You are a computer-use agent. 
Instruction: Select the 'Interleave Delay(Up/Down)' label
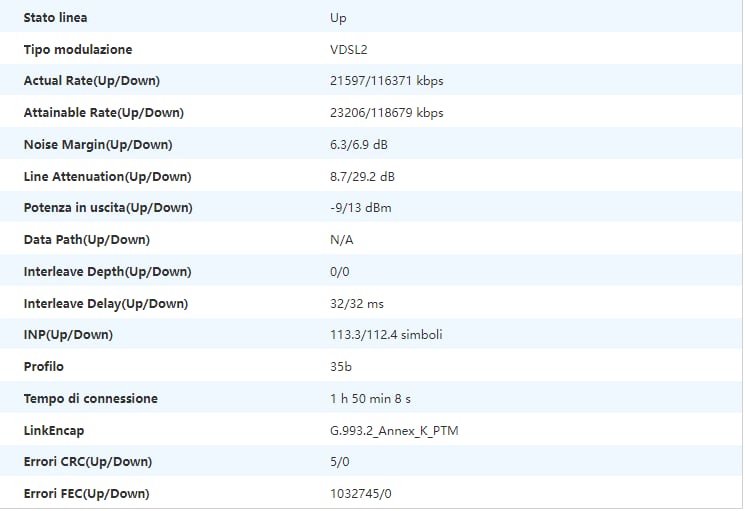point(106,303)
